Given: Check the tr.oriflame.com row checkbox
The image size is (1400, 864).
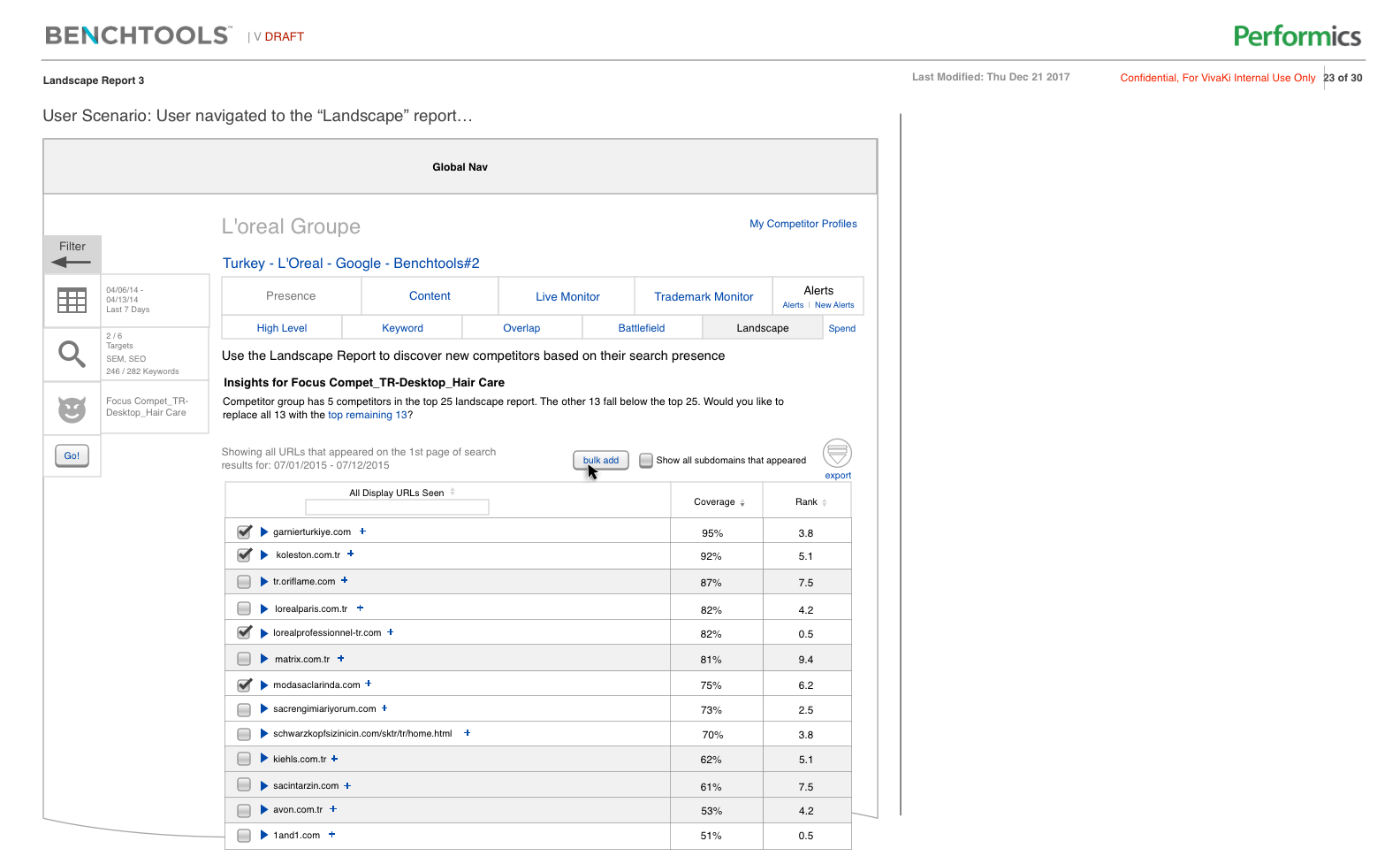Looking at the screenshot, I should pyautogui.click(x=244, y=582).
